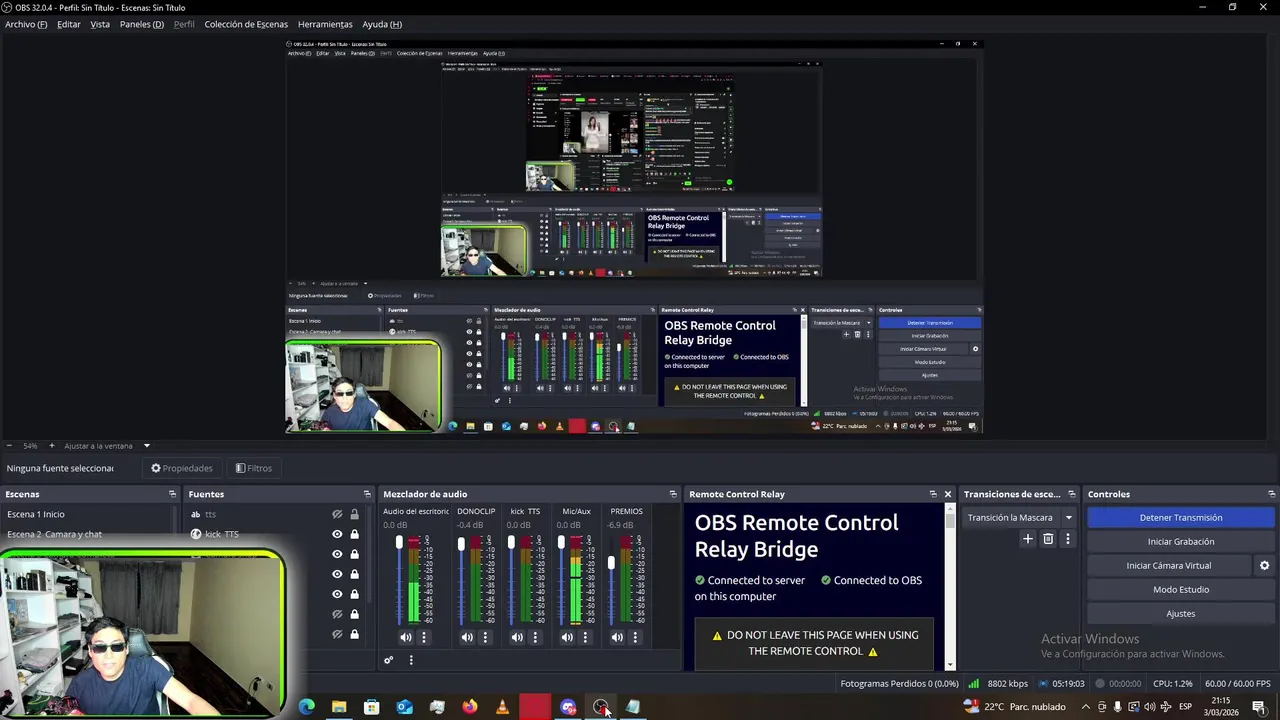Mute the DONOCLIP audio channel
Image resolution: width=1280 pixels, height=720 pixels.
point(467,637)
